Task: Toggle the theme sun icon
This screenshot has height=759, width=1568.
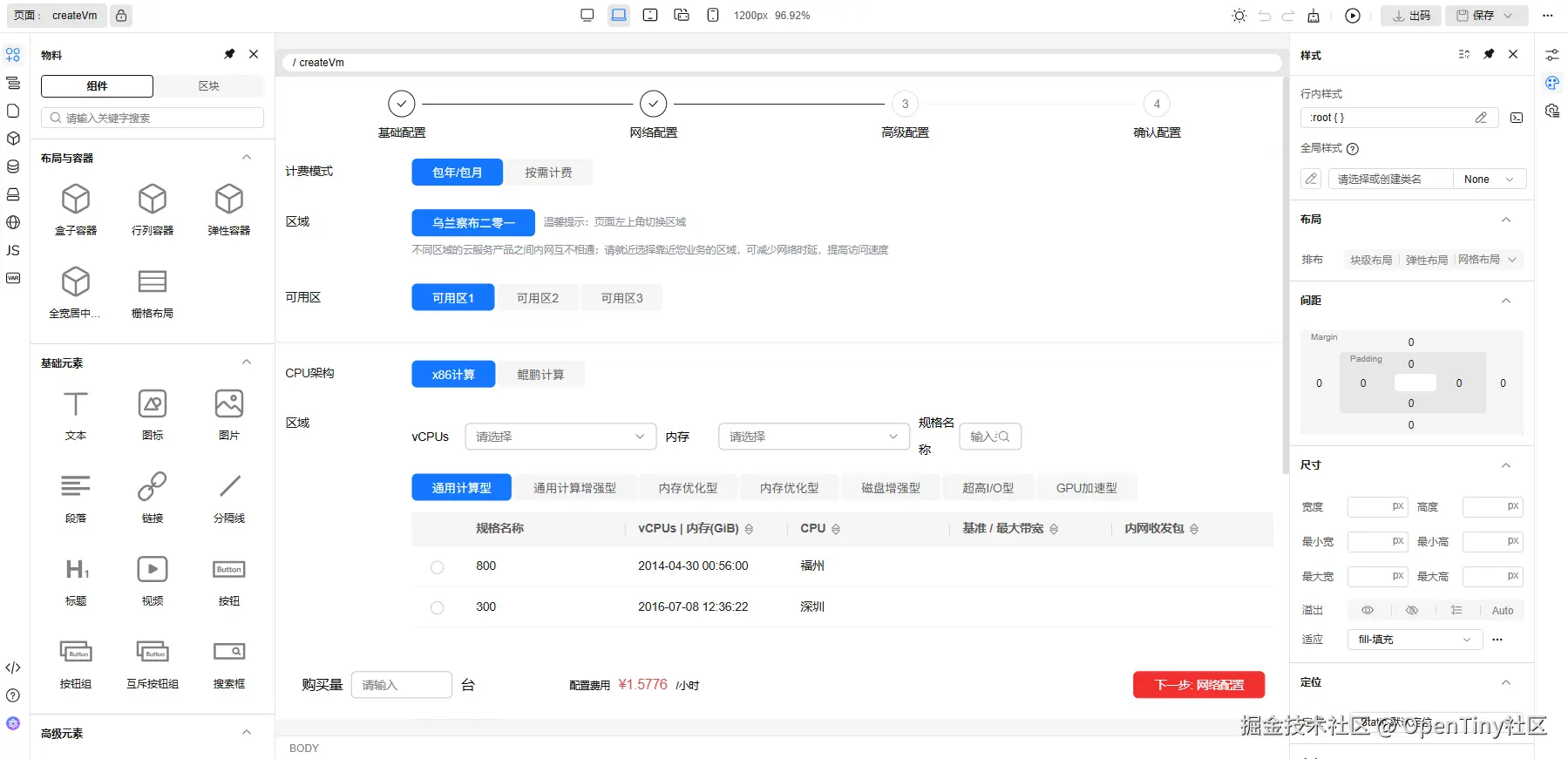Action: coord(1239,16)
